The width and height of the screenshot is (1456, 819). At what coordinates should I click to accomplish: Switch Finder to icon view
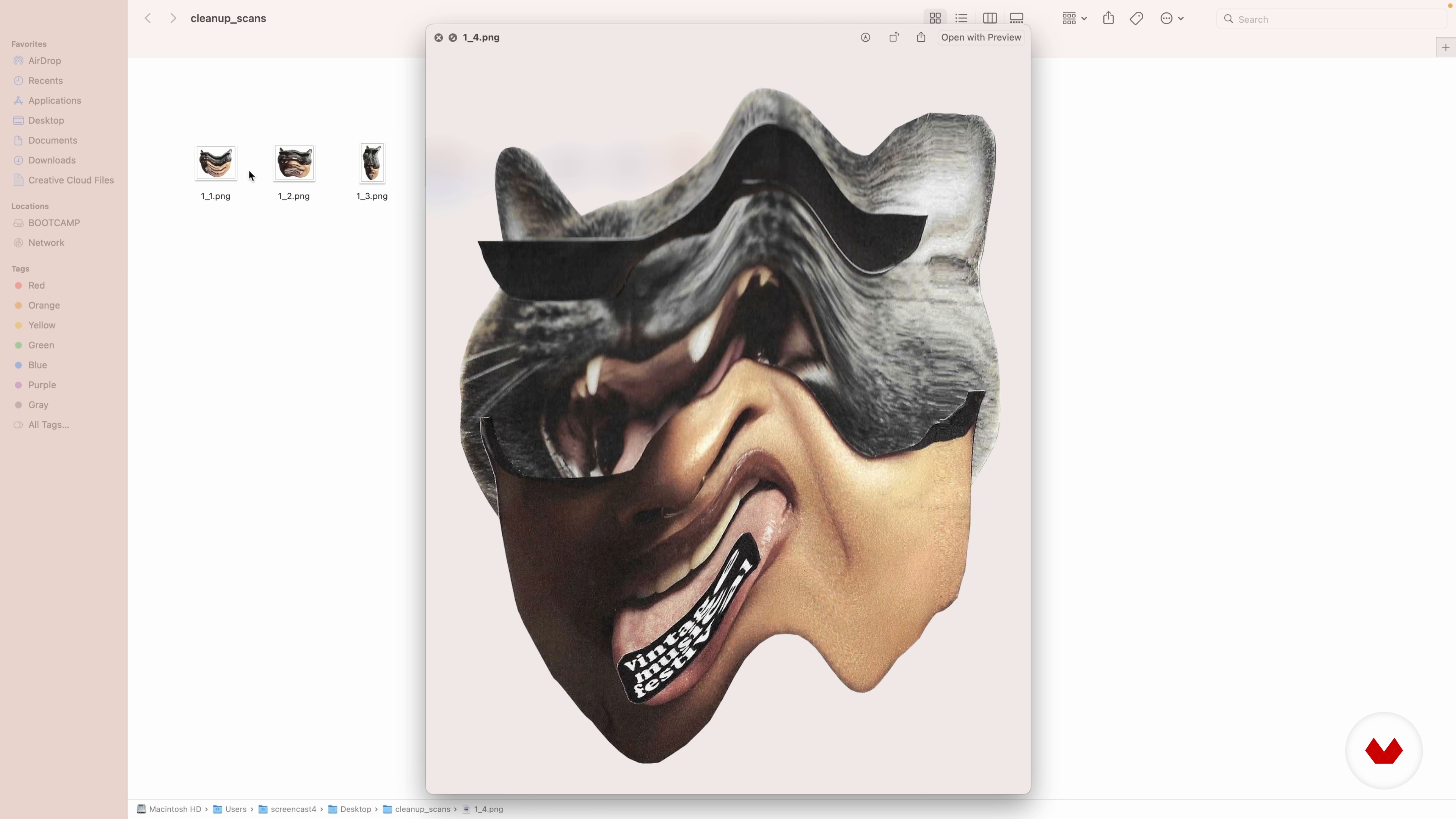(x=935, y=19)
